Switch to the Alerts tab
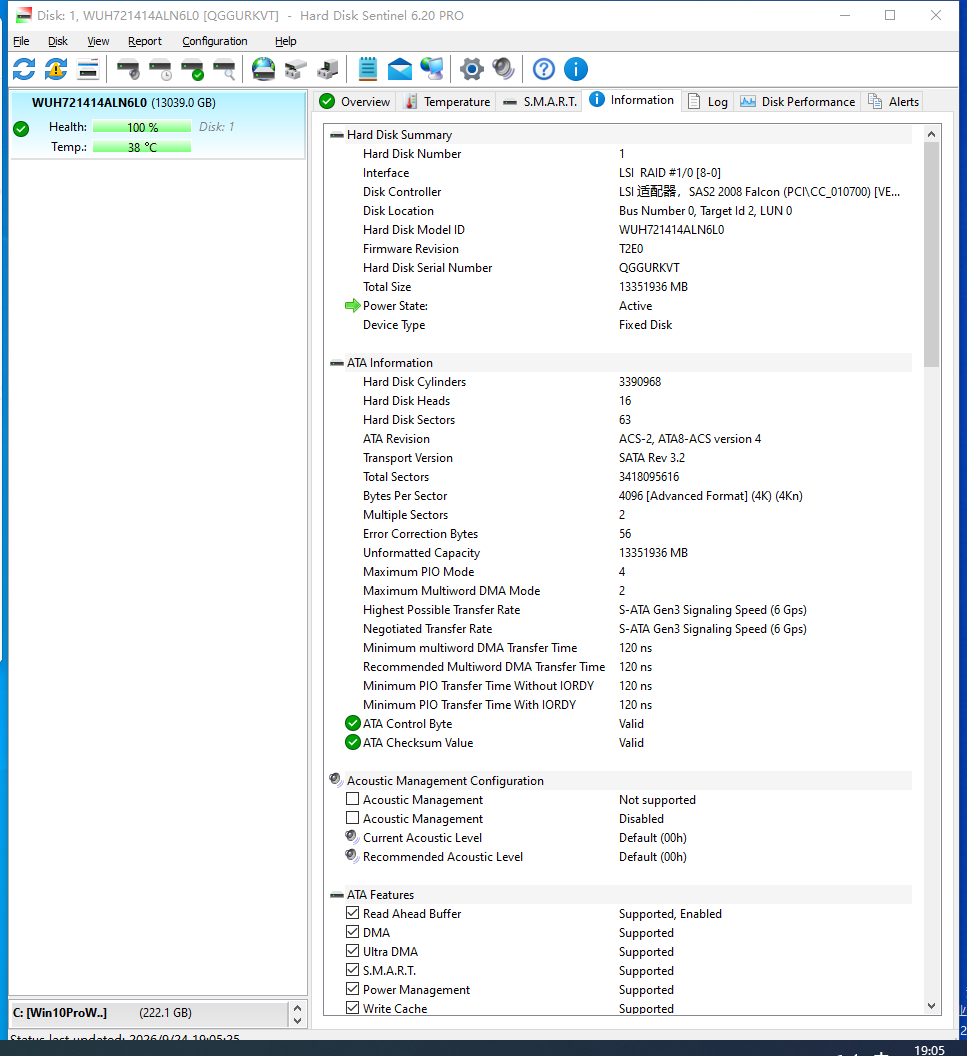 pyautogui.click(x=894, y=102)
